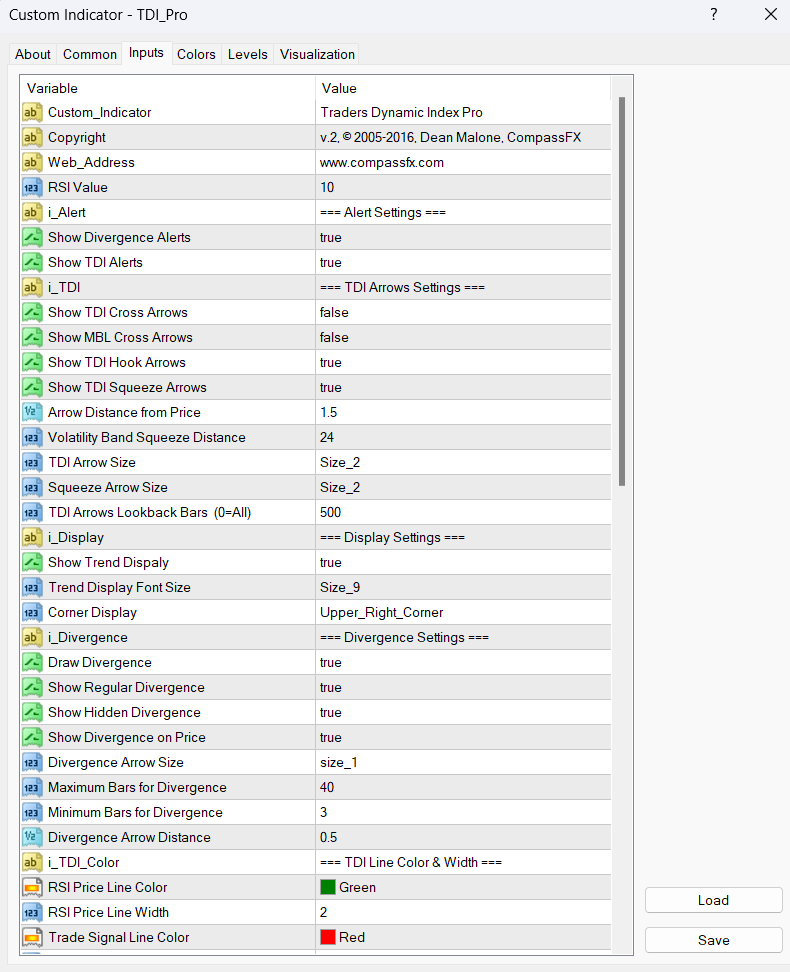The width and height of the screenshot is (790, 972).
Task: Toggle Show TDI Cross Arrows false value
Action: 334,312
